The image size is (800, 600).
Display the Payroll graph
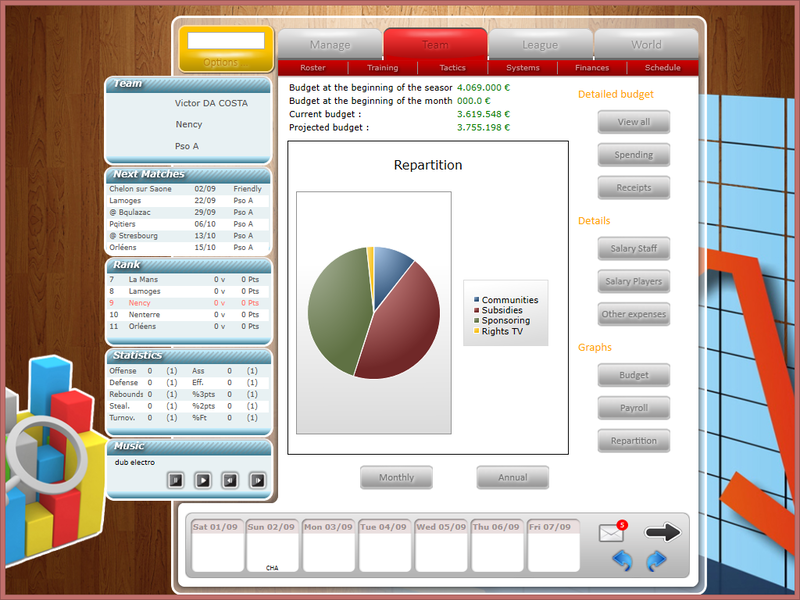coord(634,408)
